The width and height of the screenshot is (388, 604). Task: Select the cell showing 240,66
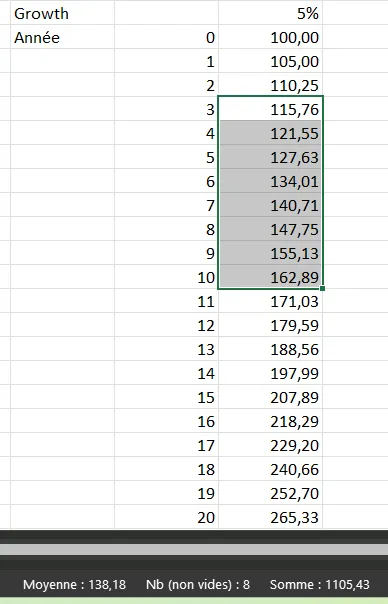pyautogui.click(x=270, y=469)
